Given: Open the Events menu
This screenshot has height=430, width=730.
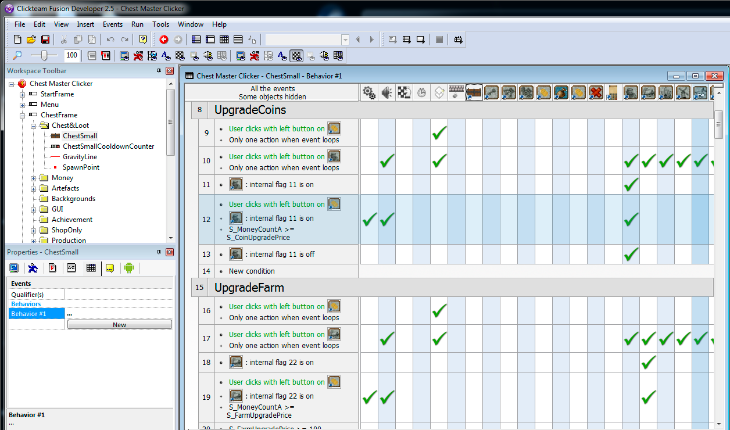Looking at the screenshot, I should pos(112,24).
